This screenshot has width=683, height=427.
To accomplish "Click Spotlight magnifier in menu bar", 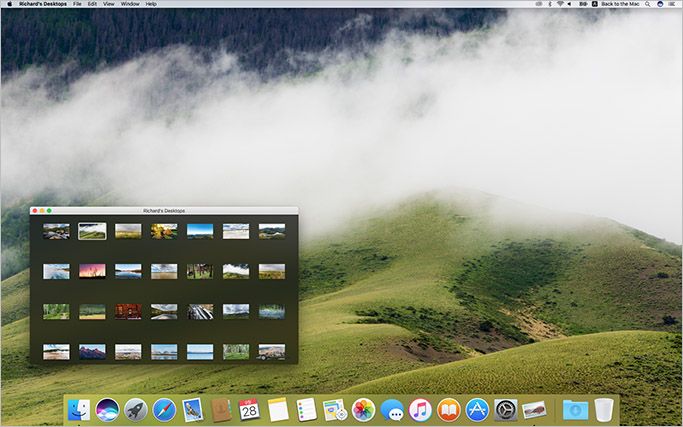I will tap(648, 4).
